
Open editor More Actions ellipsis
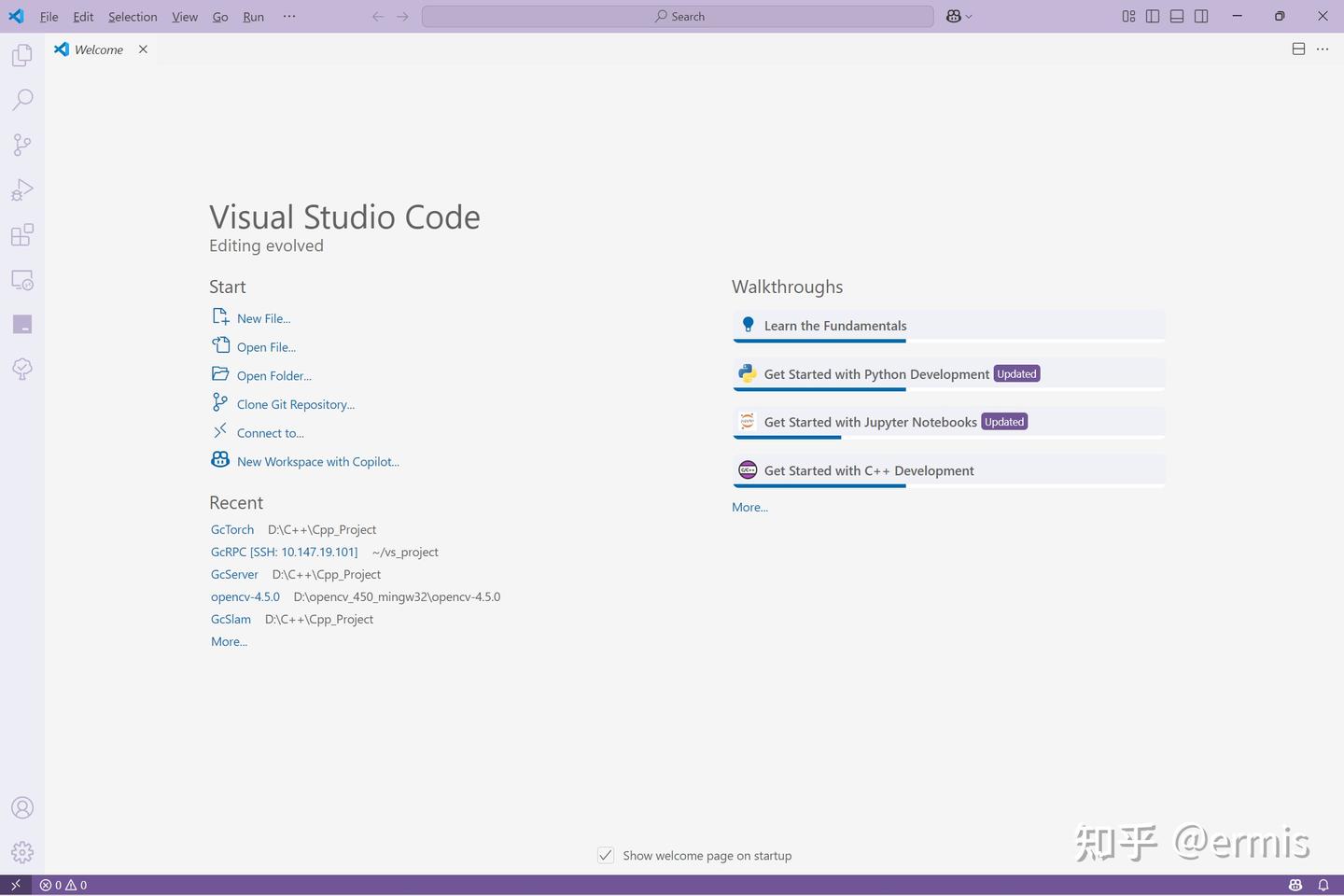tap(1323, 49)
